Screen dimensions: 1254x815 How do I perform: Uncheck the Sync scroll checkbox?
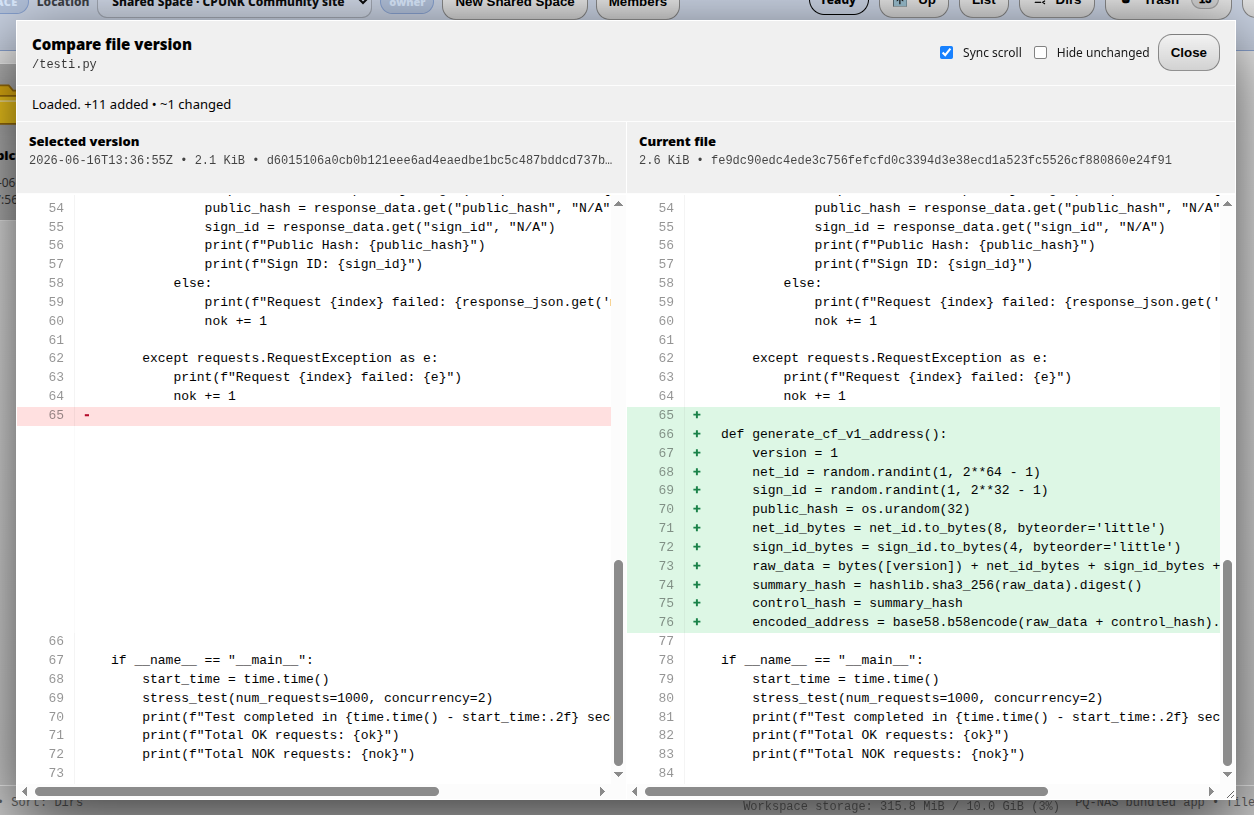pyautogui.click(x=946, y=52)
